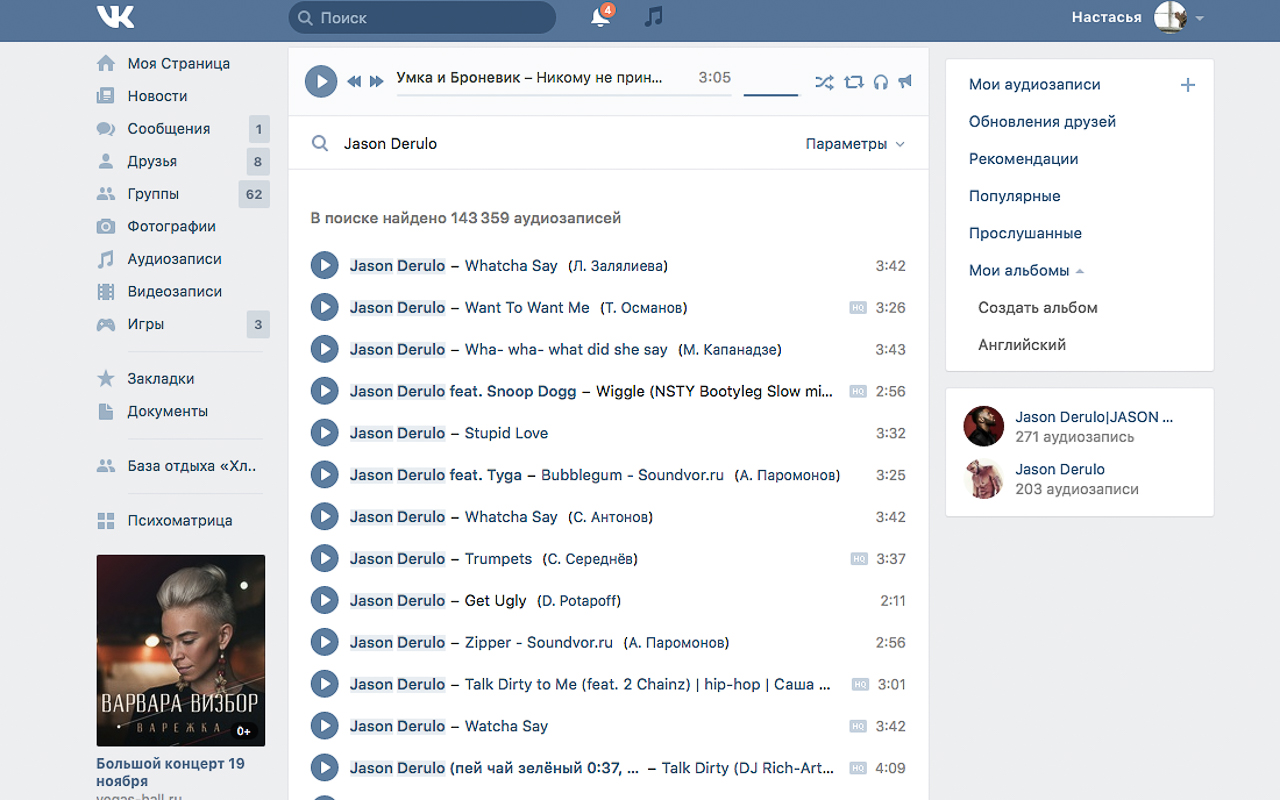Click the База отдыха group icon
Screen dimensions: 1280x800
point(105,466)
